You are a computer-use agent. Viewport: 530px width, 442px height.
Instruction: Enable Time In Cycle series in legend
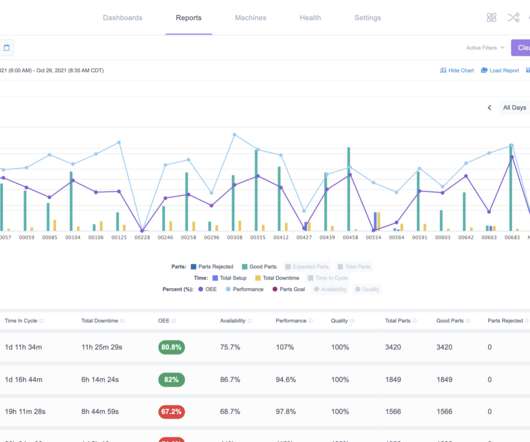pyautogui.click(x=328, y=278)
